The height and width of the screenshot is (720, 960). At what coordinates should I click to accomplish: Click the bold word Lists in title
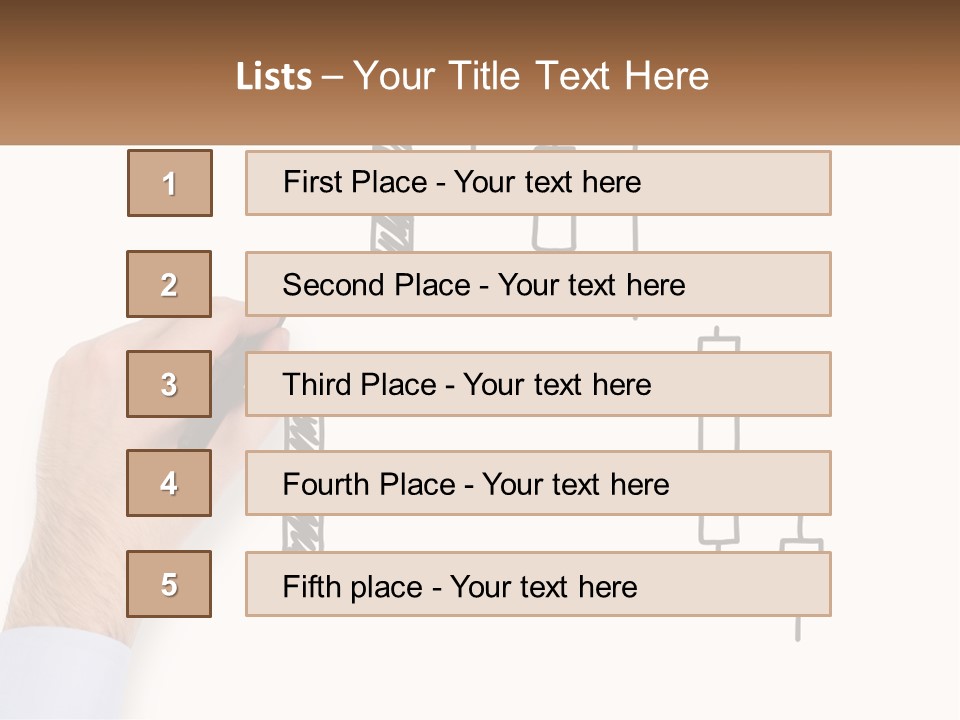pos(274,76)
